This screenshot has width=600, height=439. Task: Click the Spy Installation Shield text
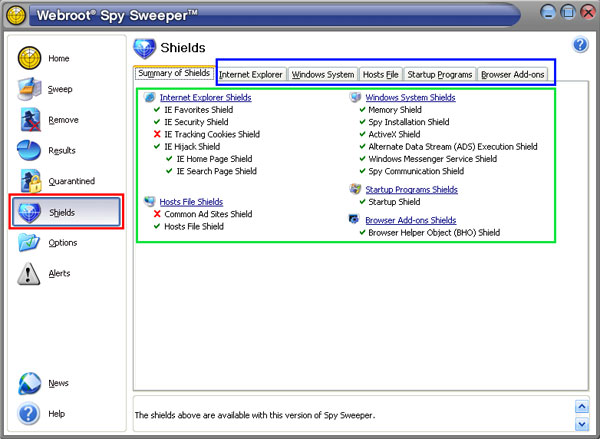409,122
